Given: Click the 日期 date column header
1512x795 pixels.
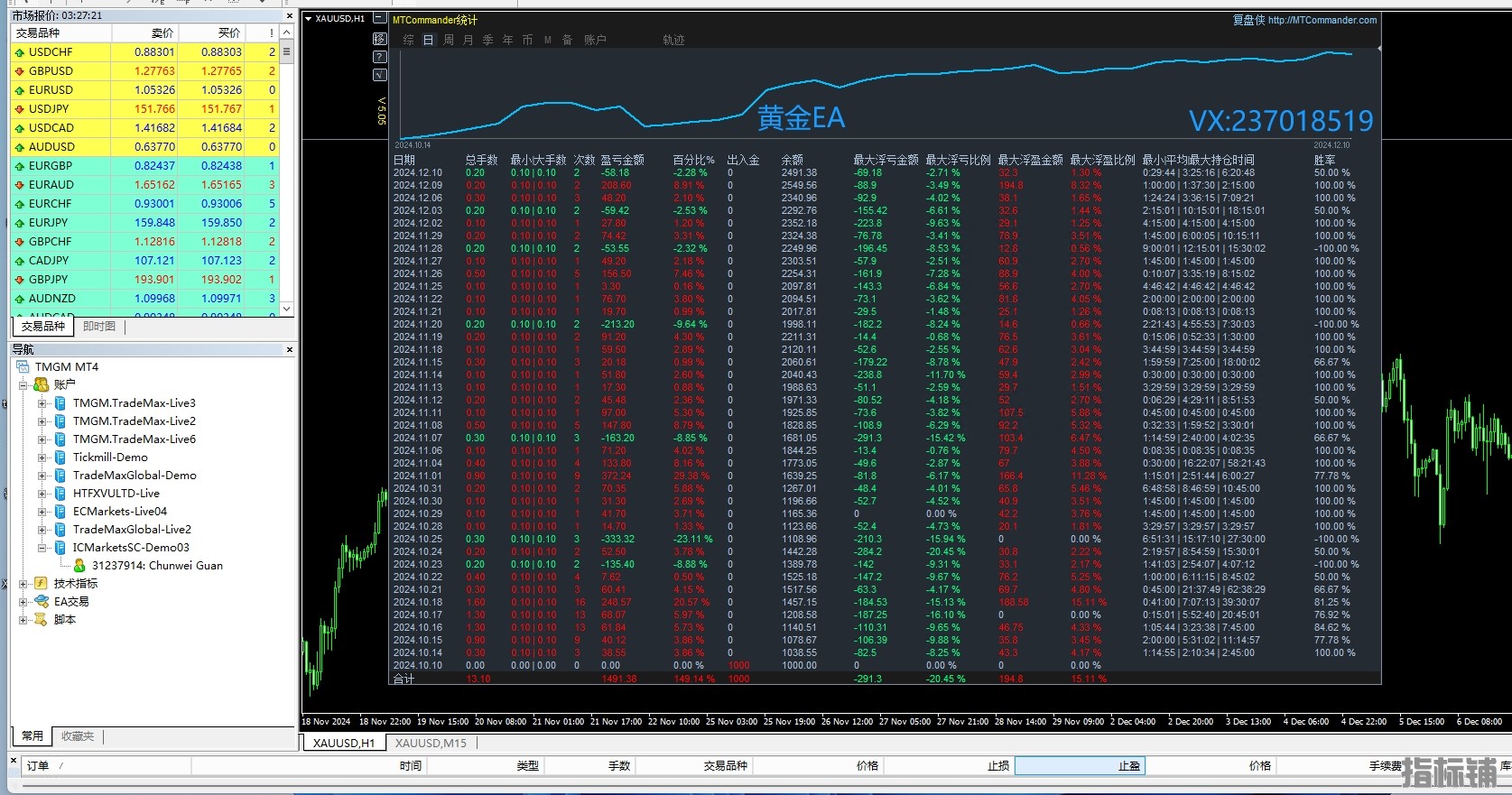Looking at the screenshot, I should (x=404, y=160).
